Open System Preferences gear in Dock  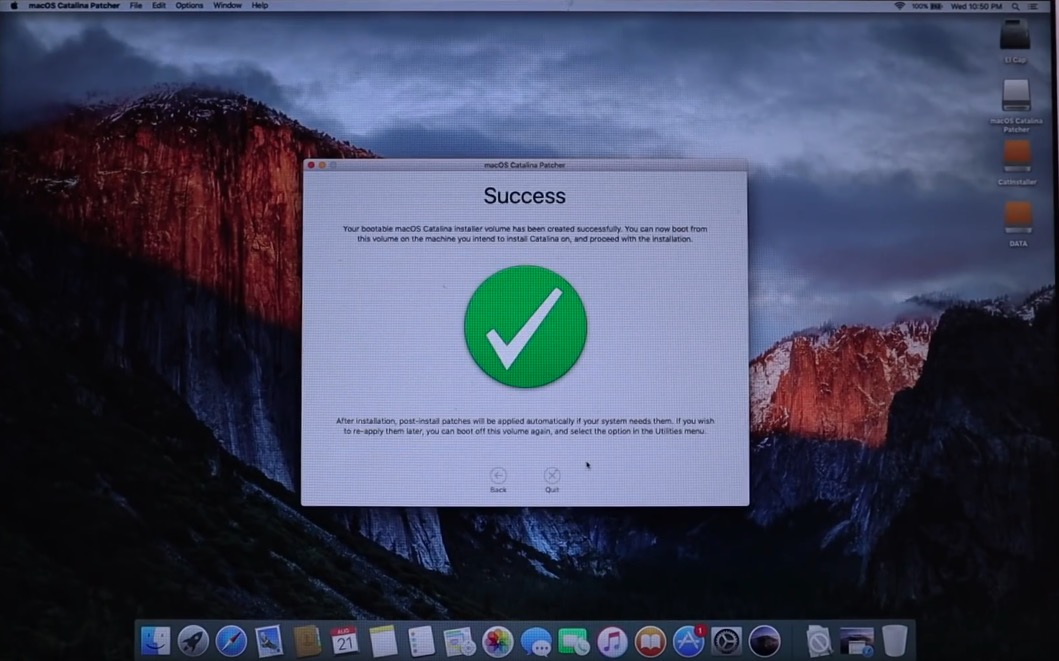point(726,640)
